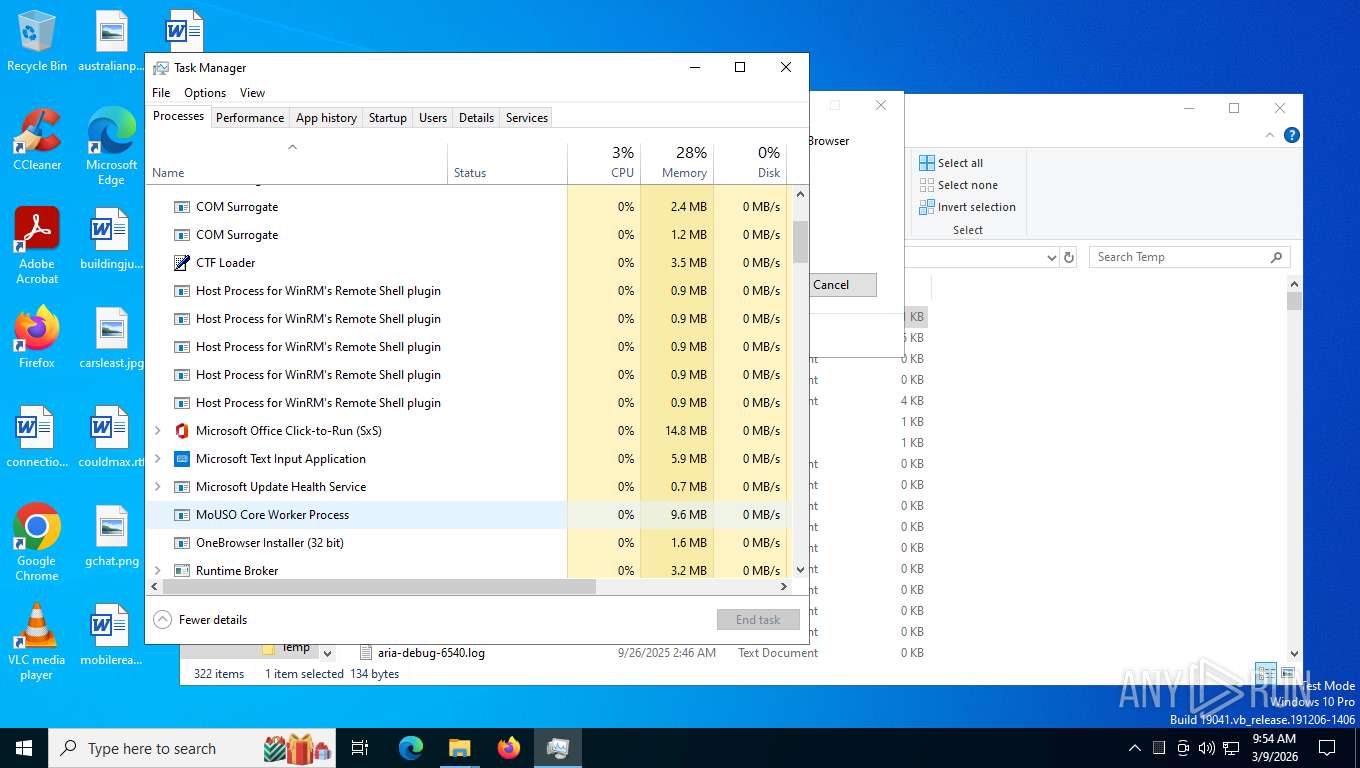Screen dimensions: 1360x768
Task: Click Task Manager taskbar icon
Action: click(558, 748)
